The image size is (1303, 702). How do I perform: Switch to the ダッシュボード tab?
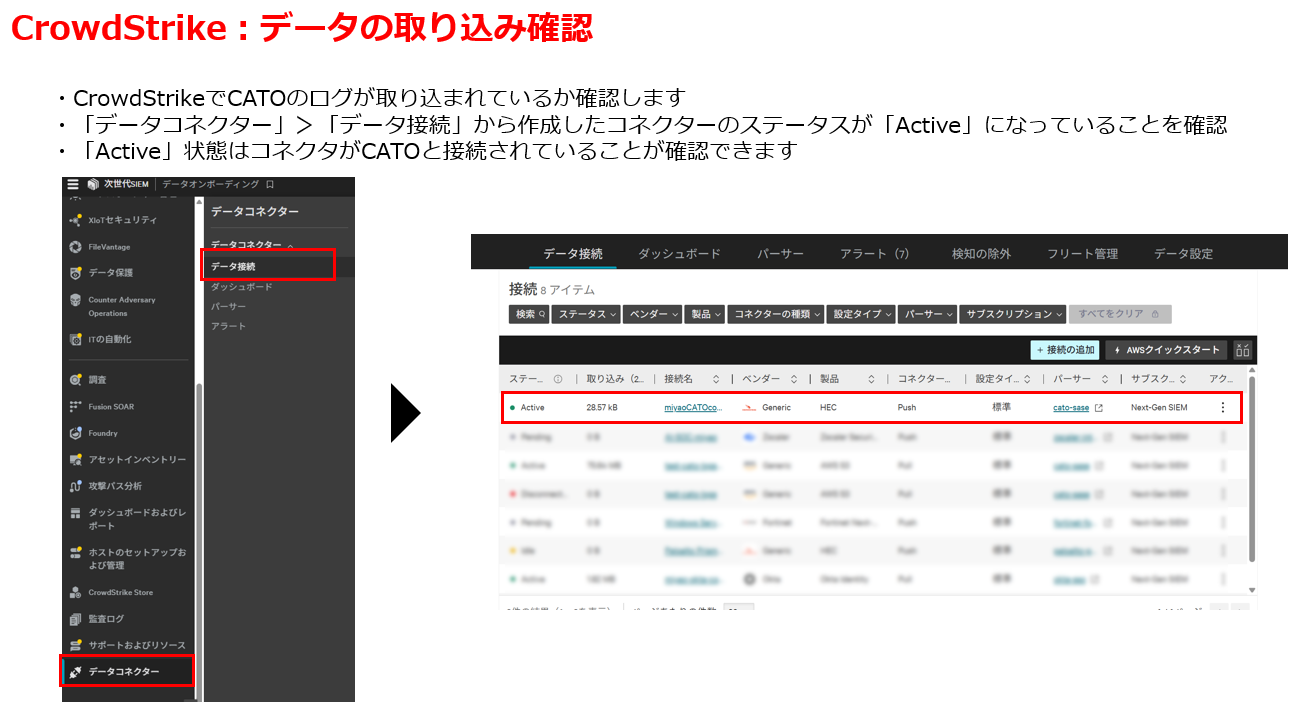(x=679, y=254)
